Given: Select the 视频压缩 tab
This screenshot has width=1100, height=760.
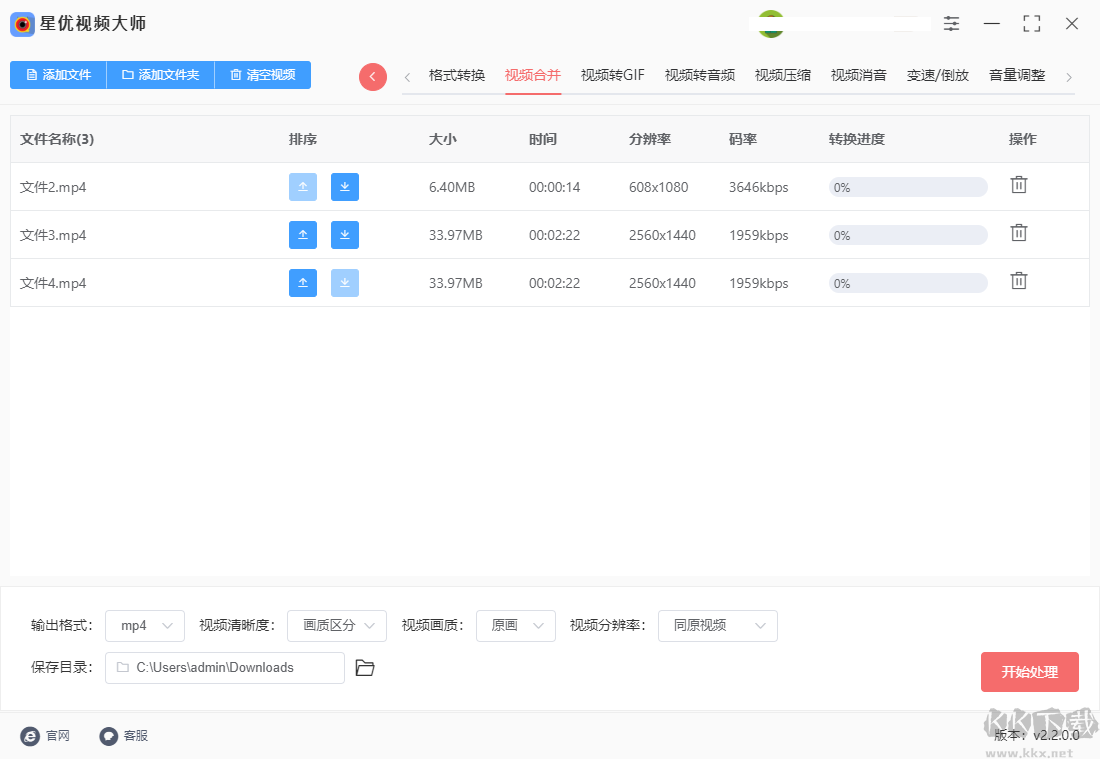Looking at the screenshot, I should (782, 75).
